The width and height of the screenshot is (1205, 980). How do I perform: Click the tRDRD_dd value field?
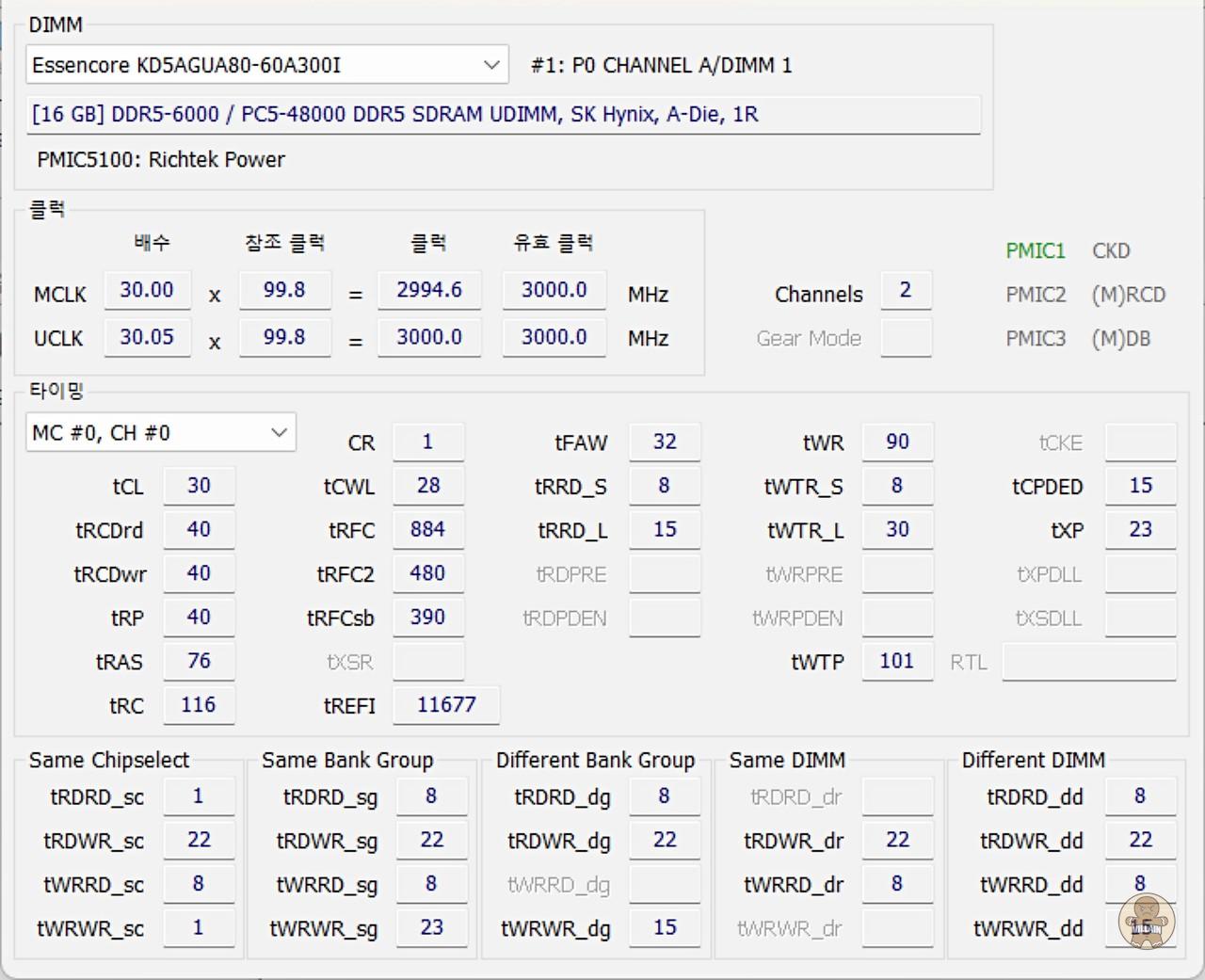(x=1140, y=797)
